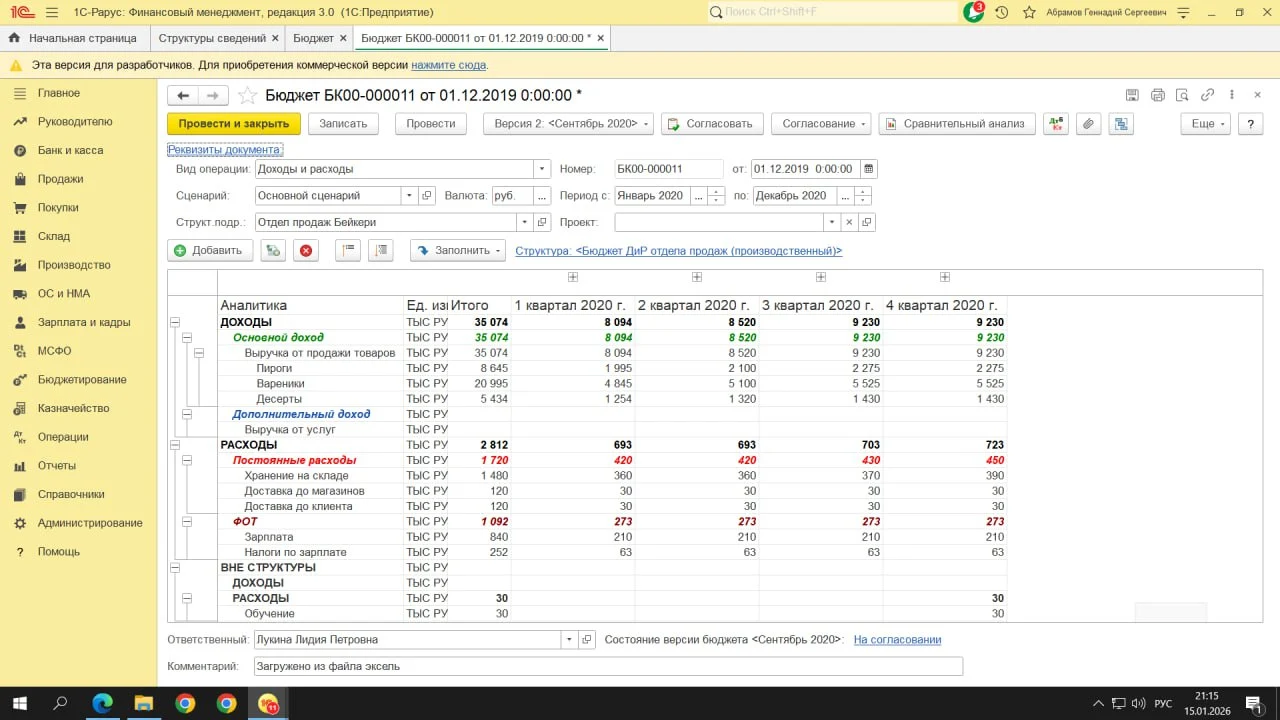Open the calendar picker for document date
Image resolution: width=1280 pixels, height=720 pixels.
(x=869, y=169)
